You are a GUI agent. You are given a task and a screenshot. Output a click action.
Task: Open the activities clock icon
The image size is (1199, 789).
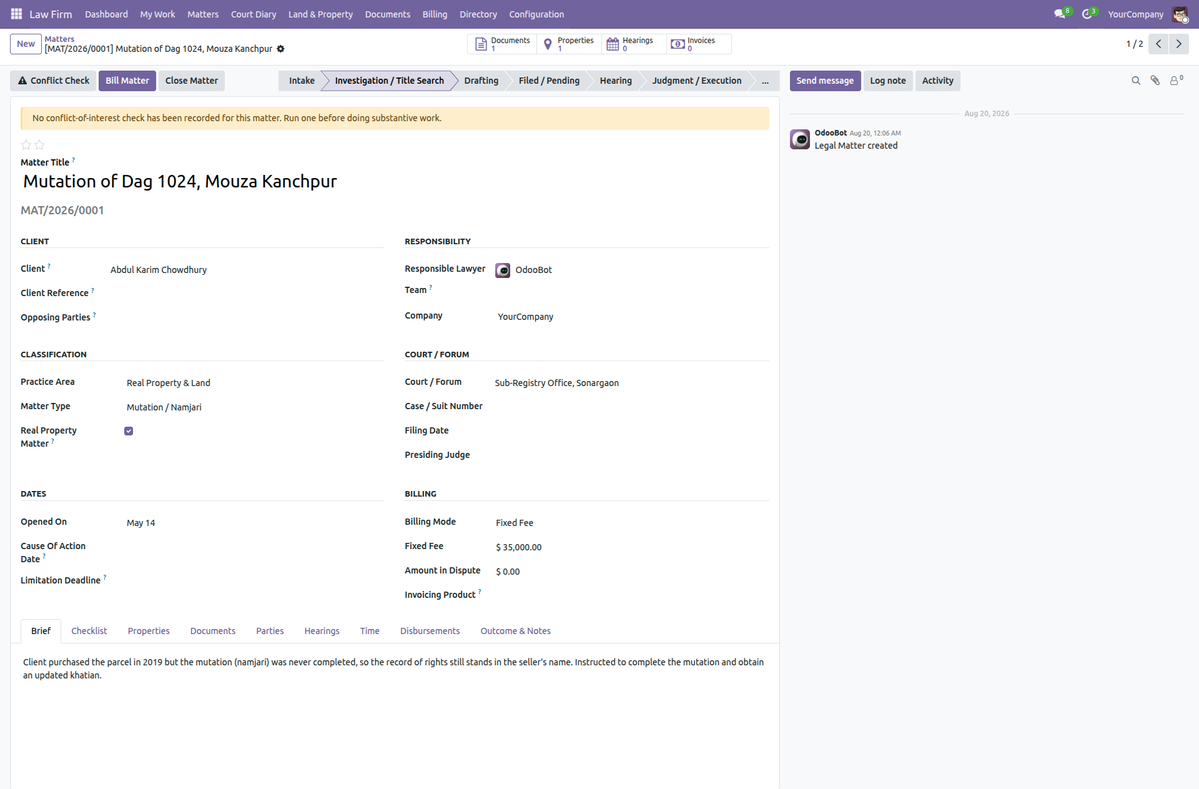[x=1089, y=14]
